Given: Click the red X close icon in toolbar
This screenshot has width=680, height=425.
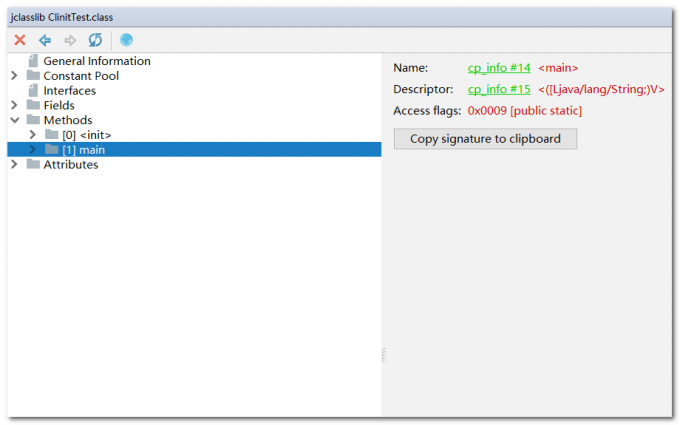Looking at the screenshot, I should tap(19, 40).
